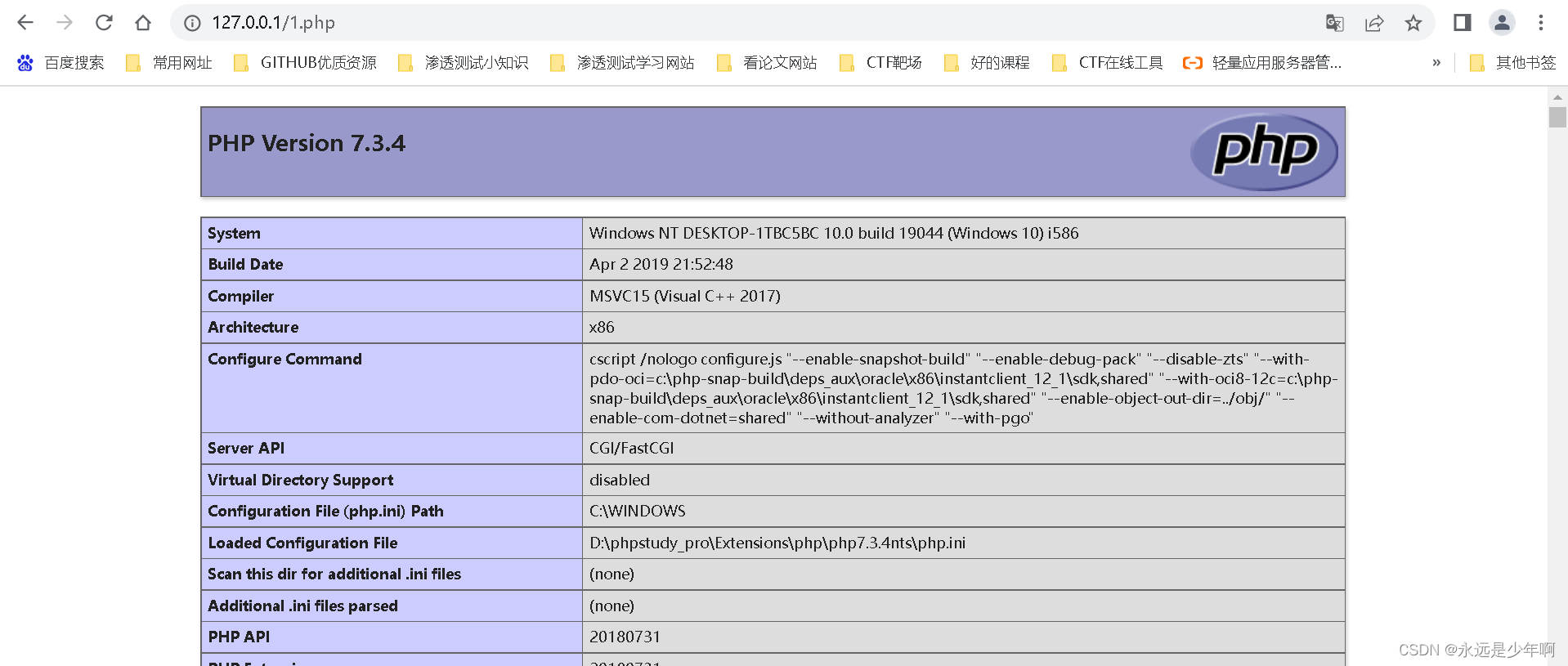Open the 常用网址 bookmark folder
The height and width of the screenshot is (666, 1568).
(168, 63)
